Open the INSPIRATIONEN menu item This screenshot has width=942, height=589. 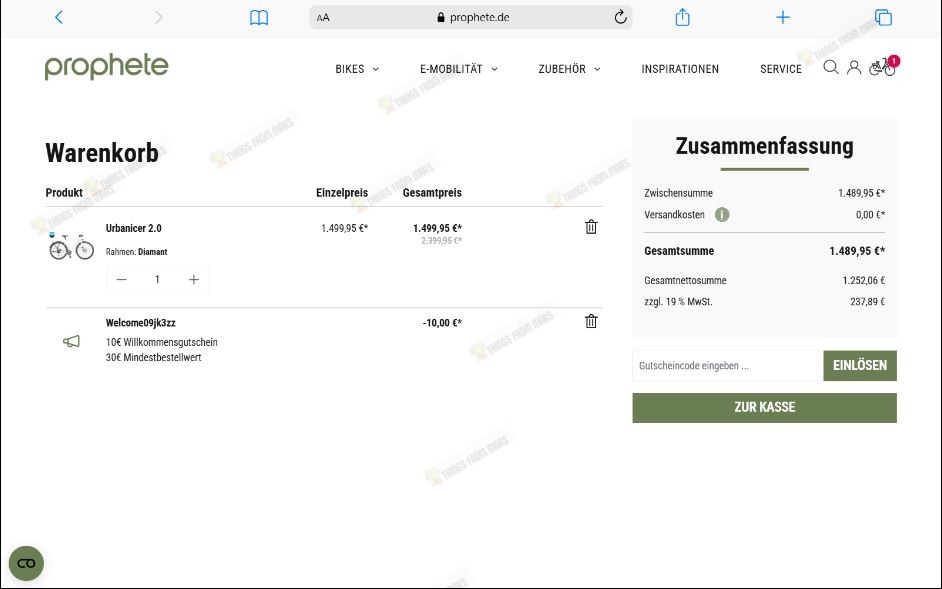680,69
